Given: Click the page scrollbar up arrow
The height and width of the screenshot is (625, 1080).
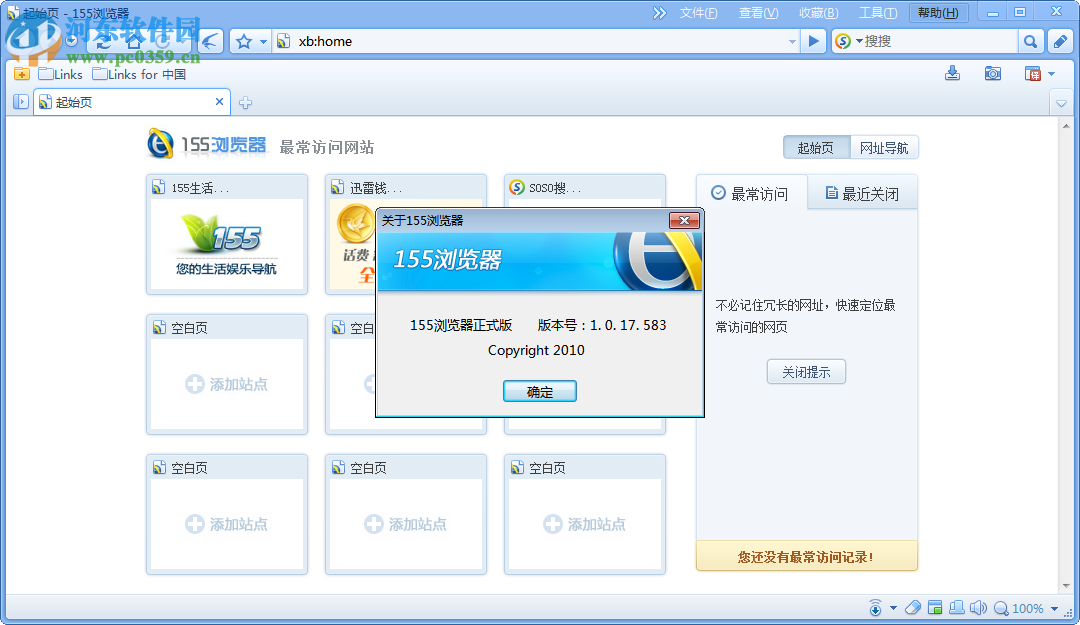Looking at the screenshot, I should coord(1066,126).
